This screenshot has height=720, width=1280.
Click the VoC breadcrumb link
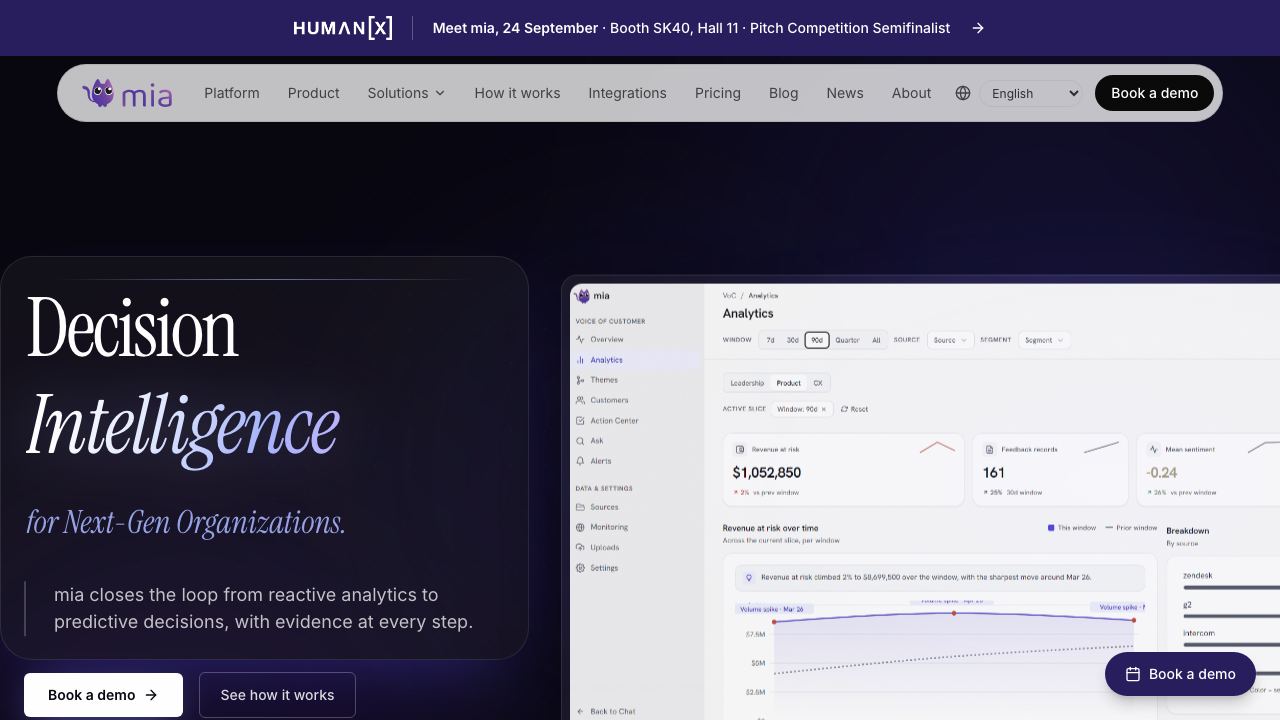[x=729, y=296]
